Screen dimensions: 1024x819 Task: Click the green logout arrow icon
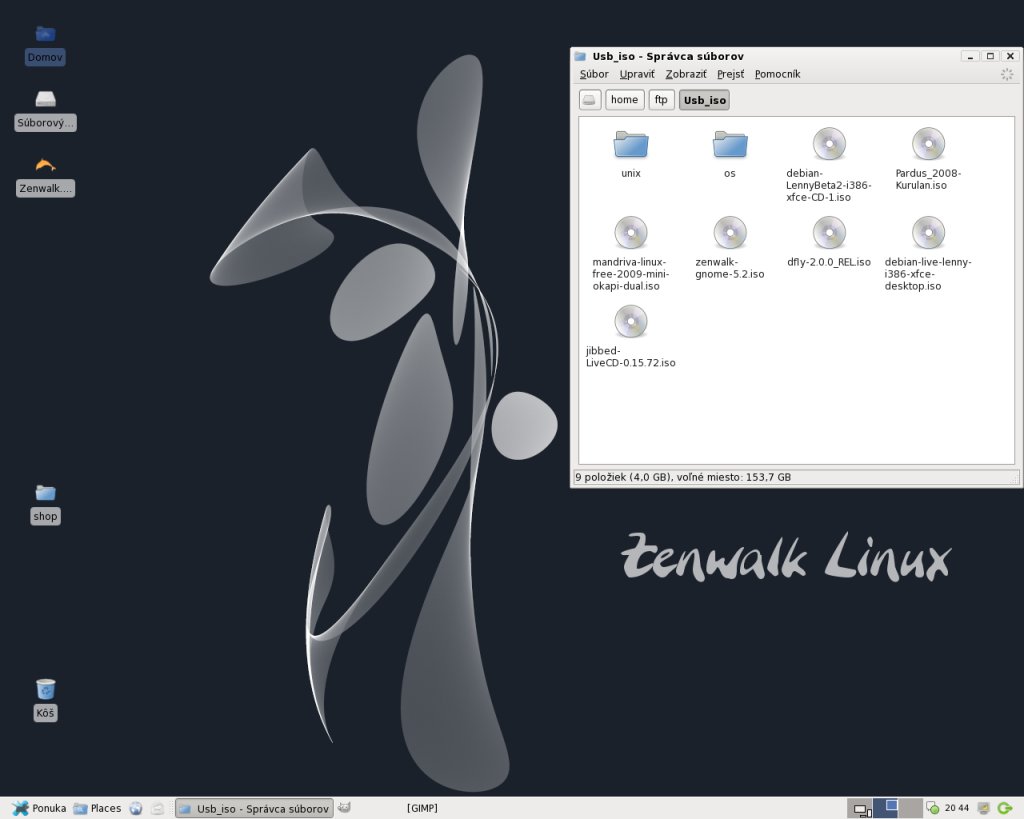[x=1005, y=809]
